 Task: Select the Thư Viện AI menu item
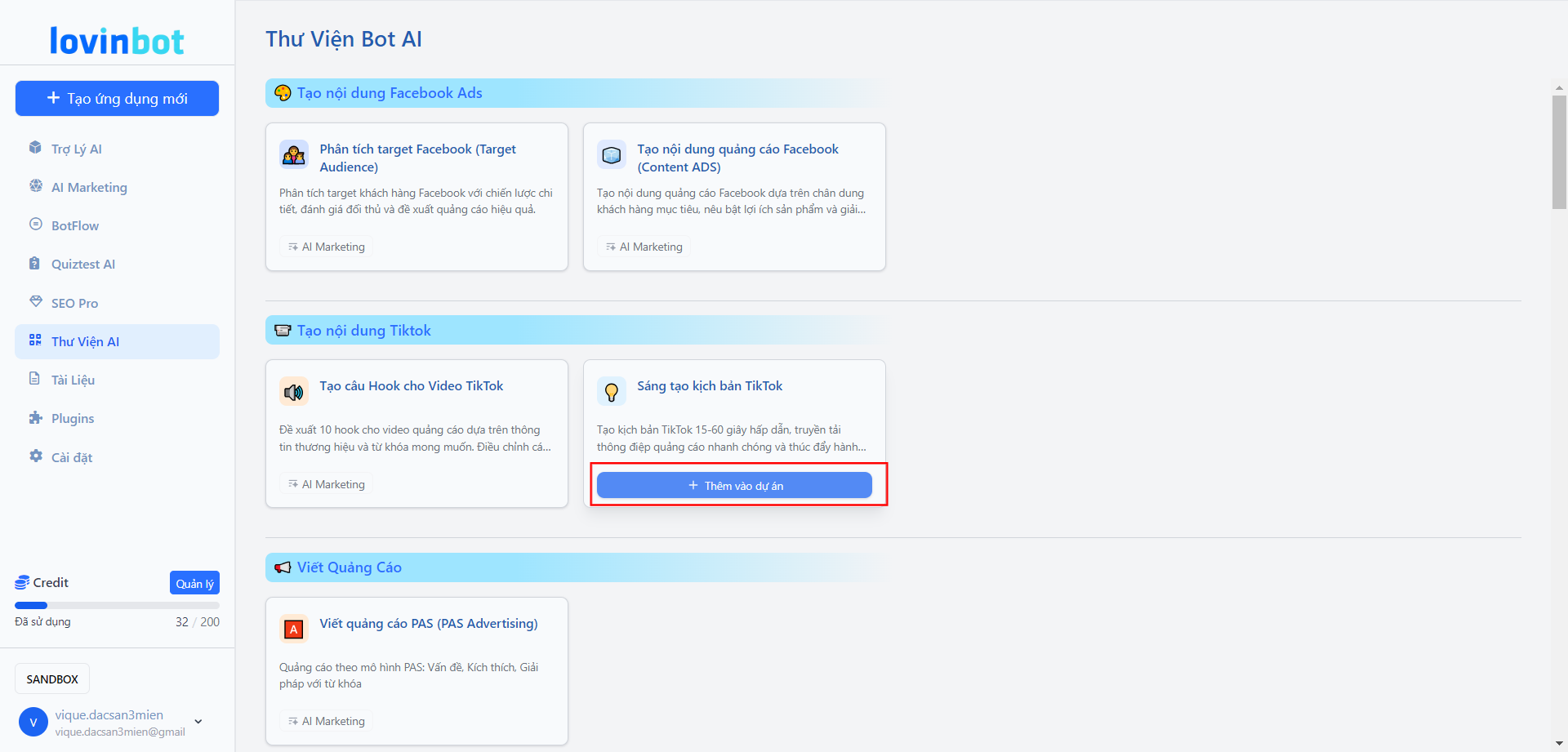point(85,341)
